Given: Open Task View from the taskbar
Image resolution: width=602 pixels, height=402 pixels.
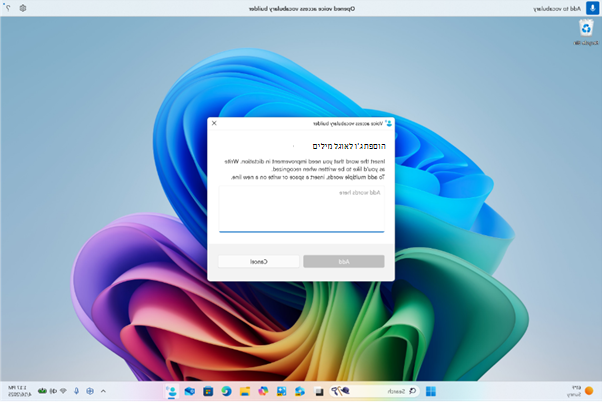Looking at the screenshot, I should click(319, 391).
